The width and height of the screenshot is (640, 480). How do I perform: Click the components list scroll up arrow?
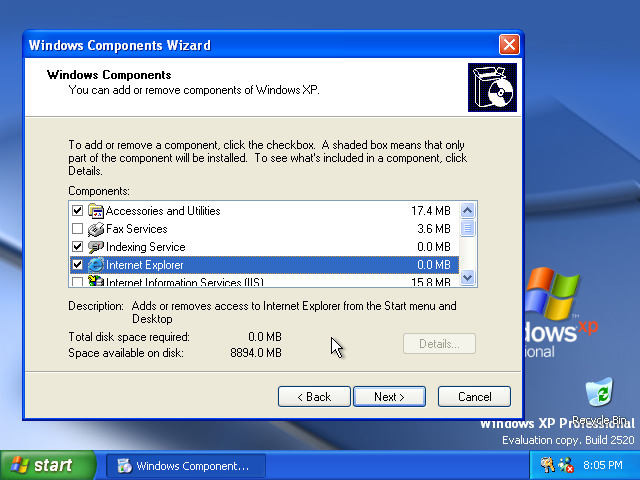point(467,211)
